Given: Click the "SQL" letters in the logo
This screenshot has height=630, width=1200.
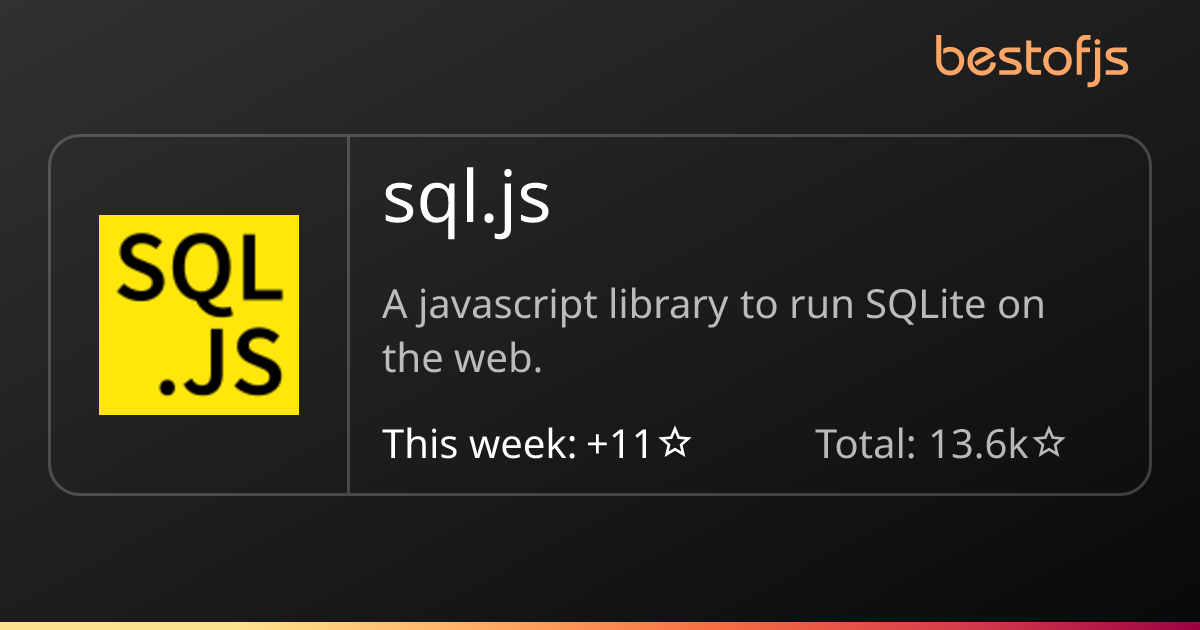Looking at the screenshot, I should [199, 269].
